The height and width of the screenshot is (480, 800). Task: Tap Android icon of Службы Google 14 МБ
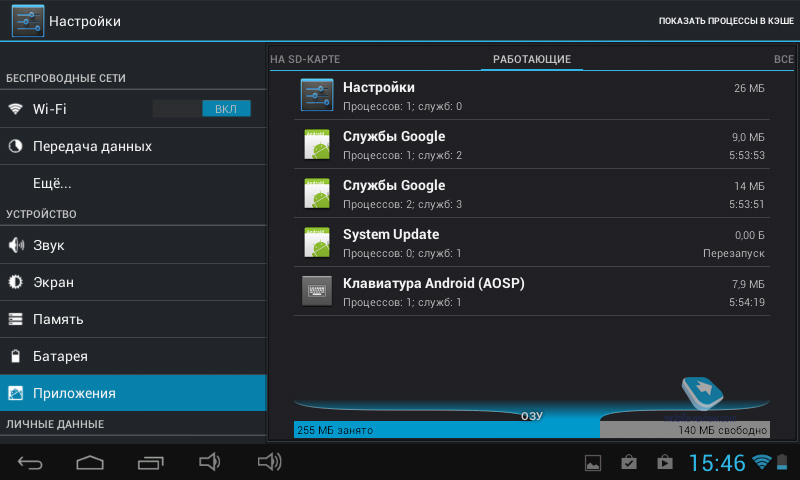click(317, 193)
